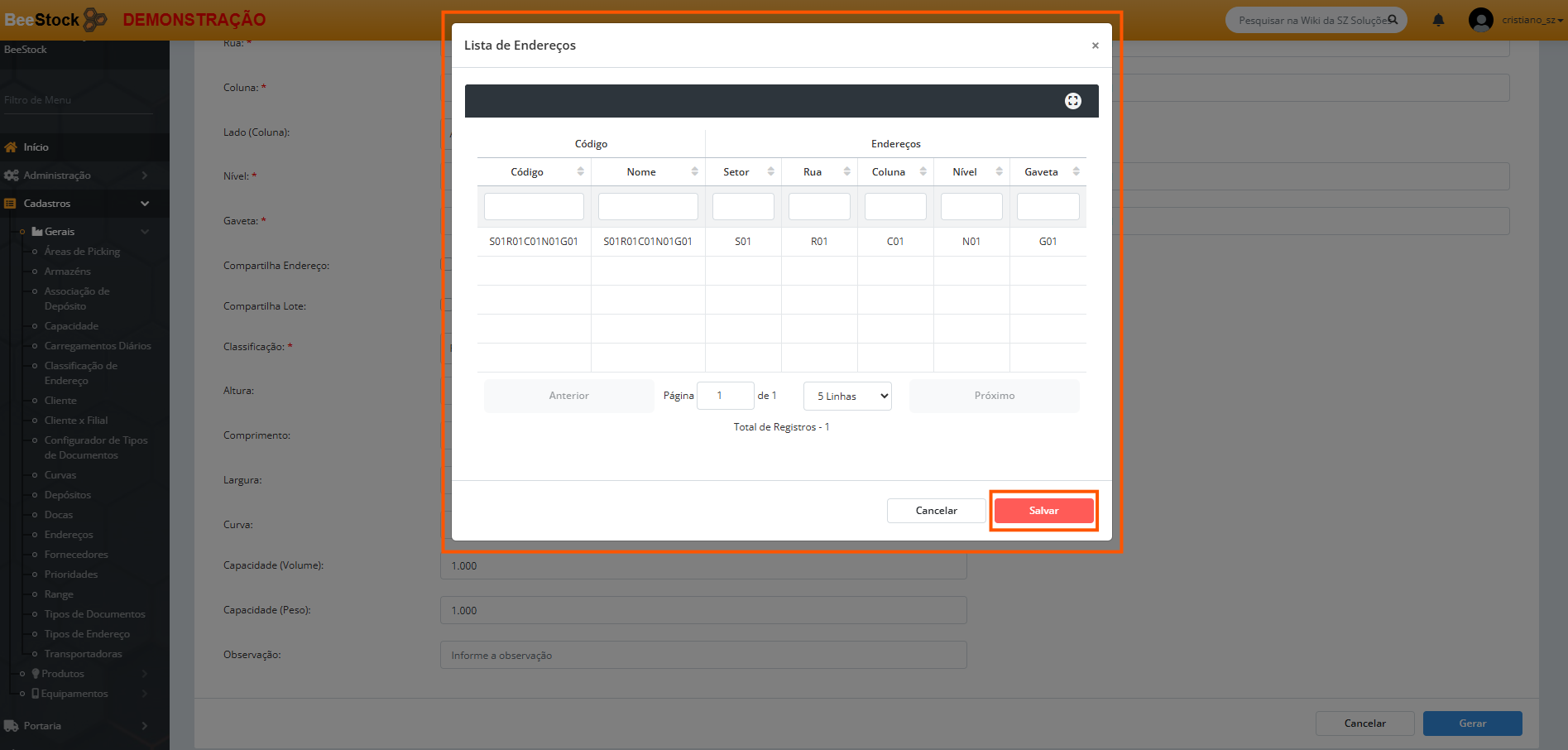The image size is (1568, 750).
Task: Click the user avatar icon
Action: click(1480, 20)
